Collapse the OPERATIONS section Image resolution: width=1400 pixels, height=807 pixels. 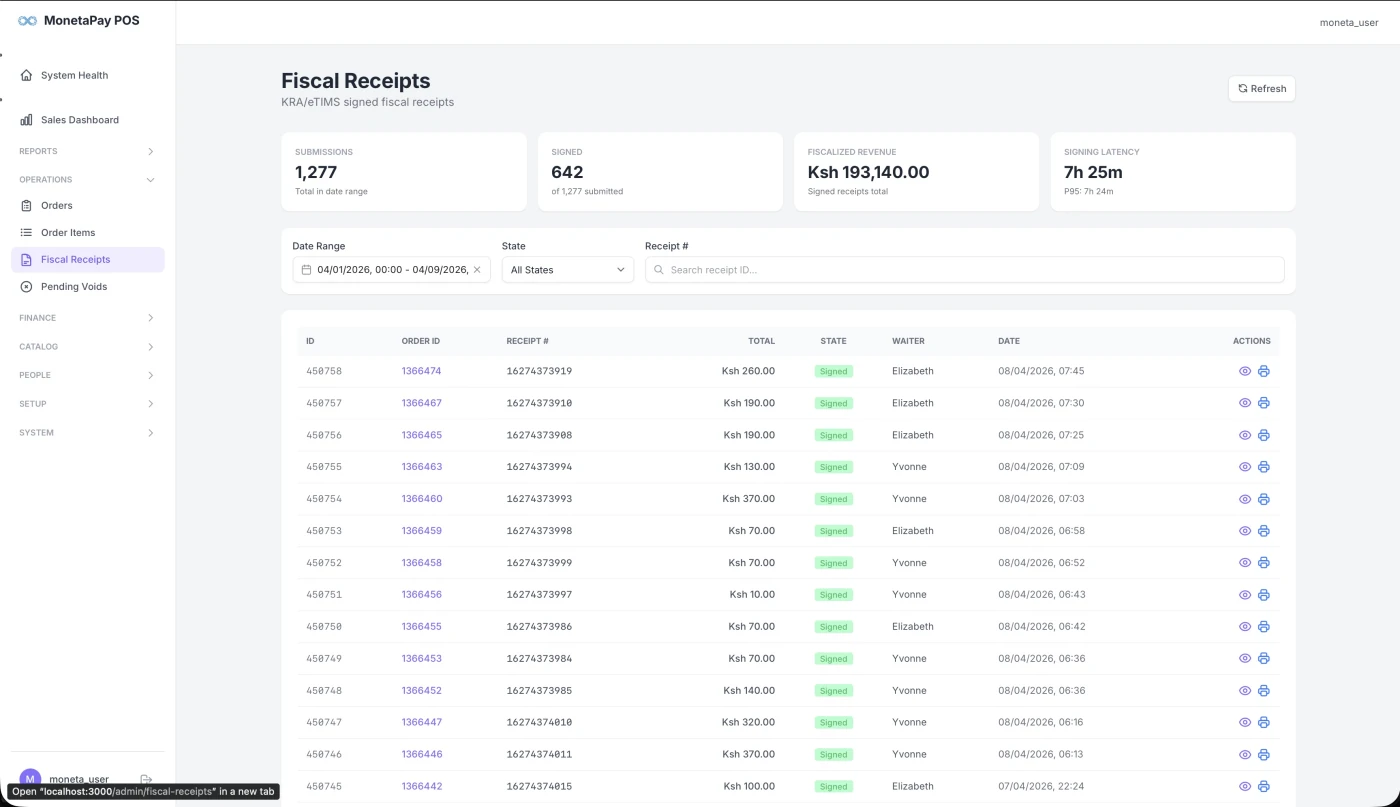88,179
